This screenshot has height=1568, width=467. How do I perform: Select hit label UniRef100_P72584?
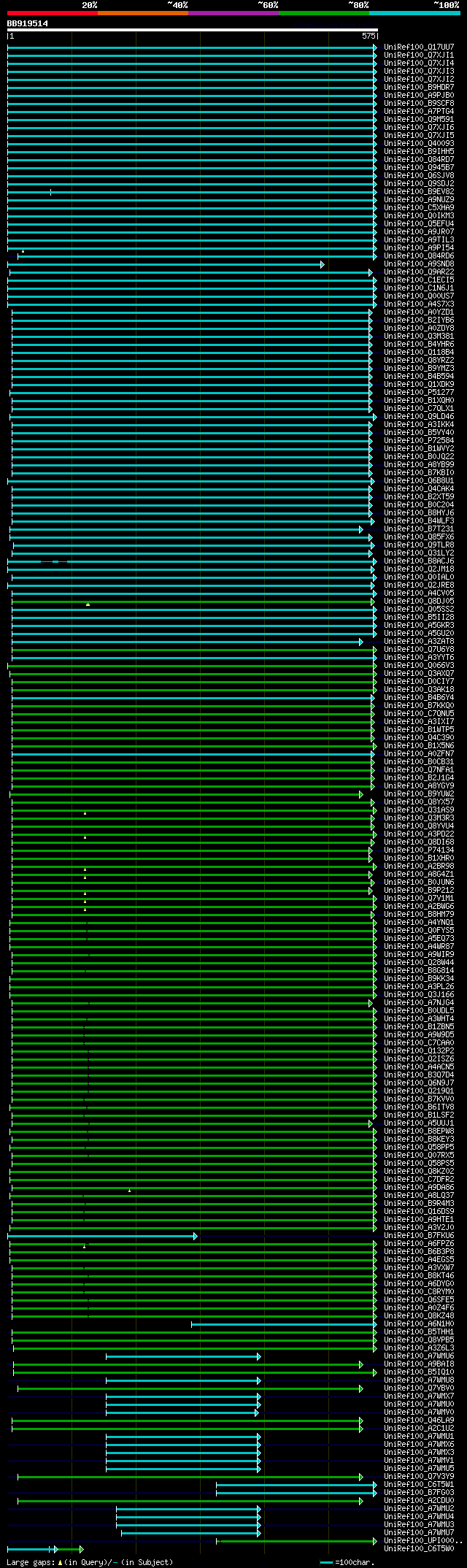tap(419, 440)
